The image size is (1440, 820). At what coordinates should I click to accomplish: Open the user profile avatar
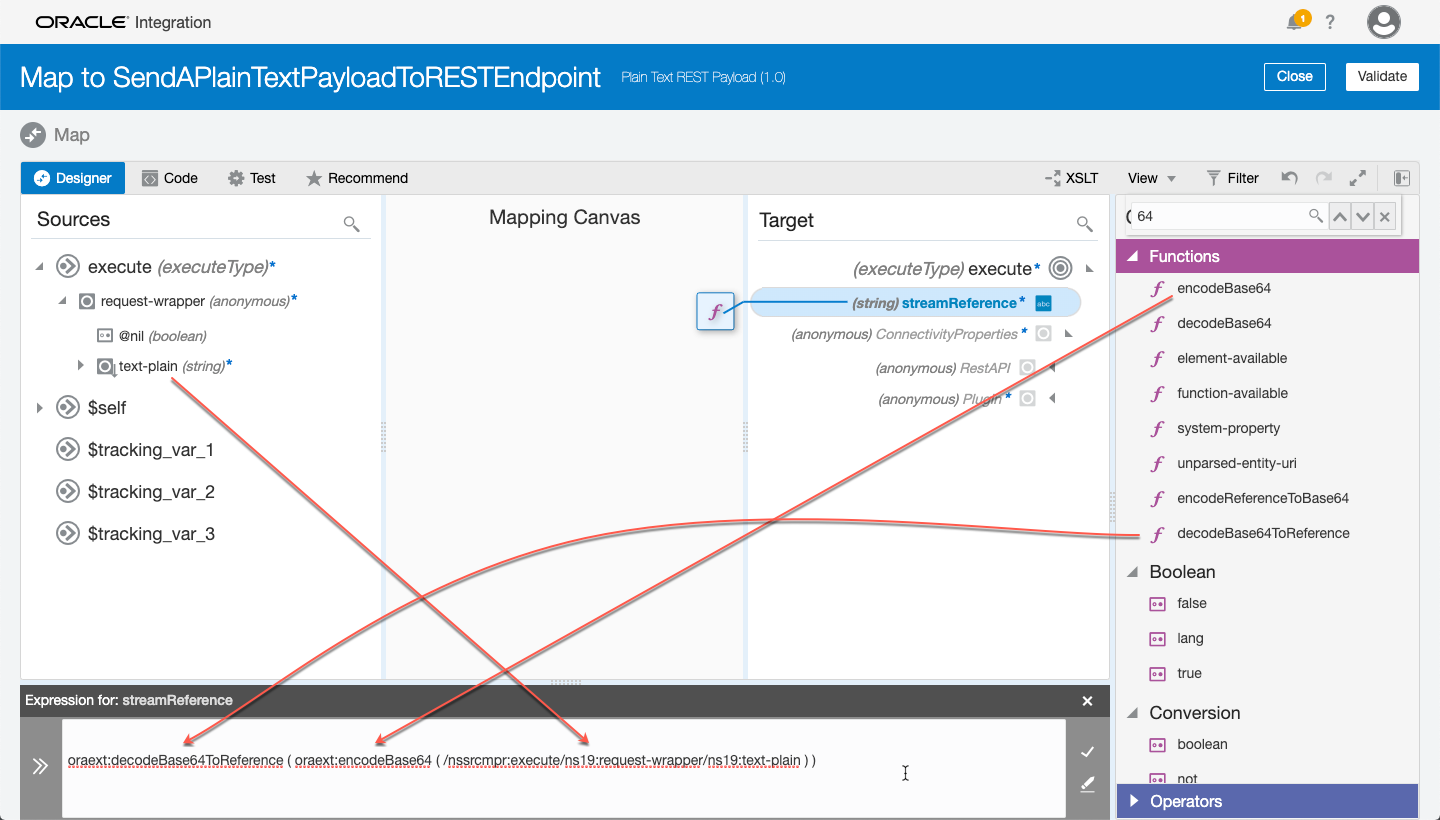click(x=1384, y=22)
